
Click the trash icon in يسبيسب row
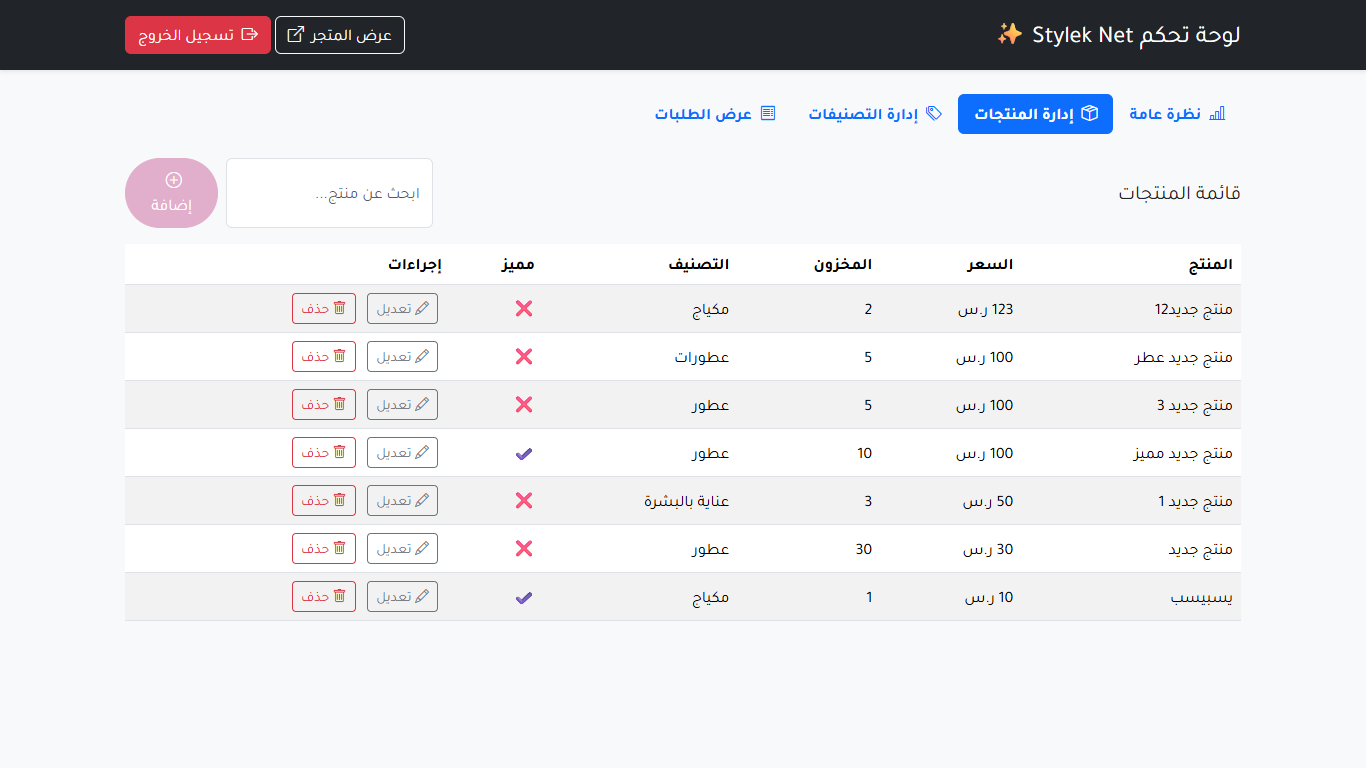click(x=339, y=596)
